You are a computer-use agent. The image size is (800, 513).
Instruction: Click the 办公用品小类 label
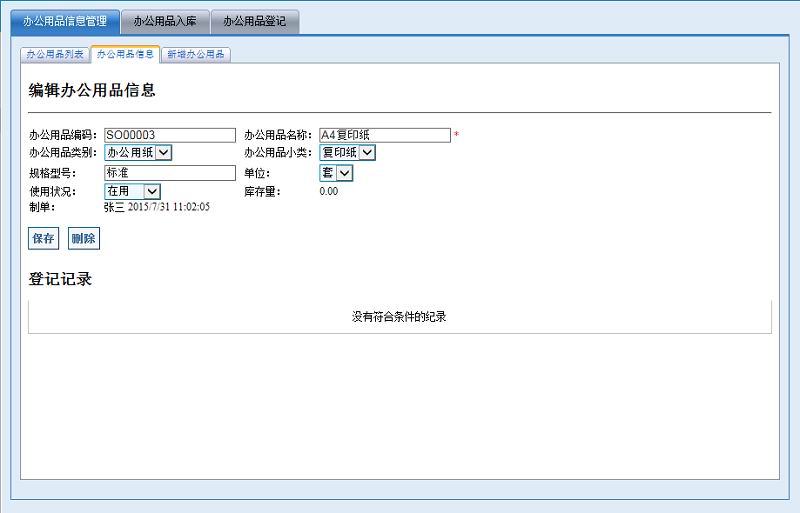(x=278, y=153)
